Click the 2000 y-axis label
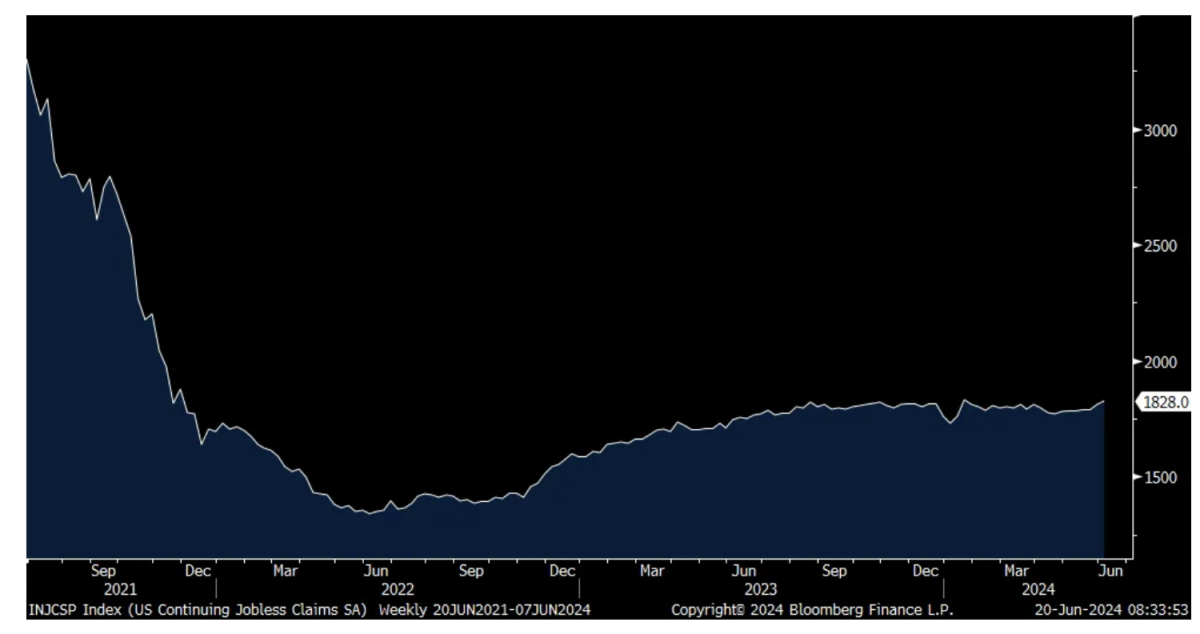This screenshot has height=634, width=1200. [1161, 362]
